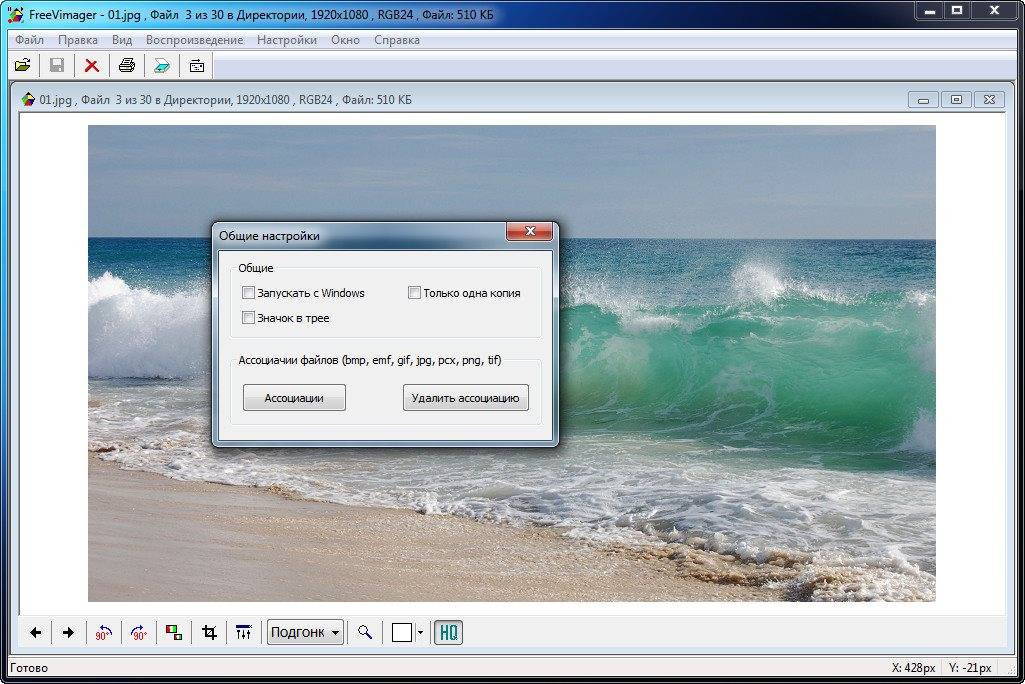This screenshot has height=684, width=1025.
Task: Click the FreeVimager app icon in title bar
Action: click(x=16, y=14)
